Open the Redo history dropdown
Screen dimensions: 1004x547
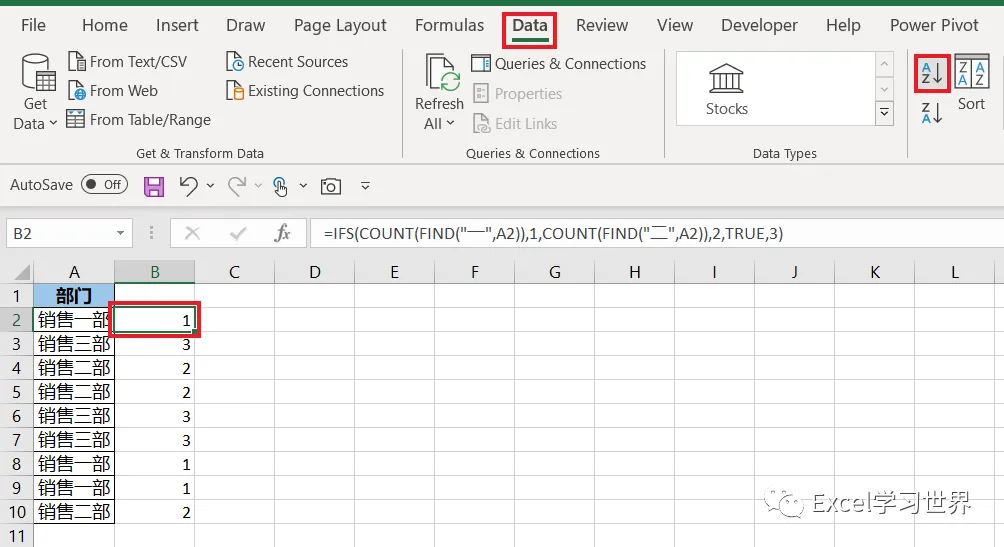coord(258,186)
